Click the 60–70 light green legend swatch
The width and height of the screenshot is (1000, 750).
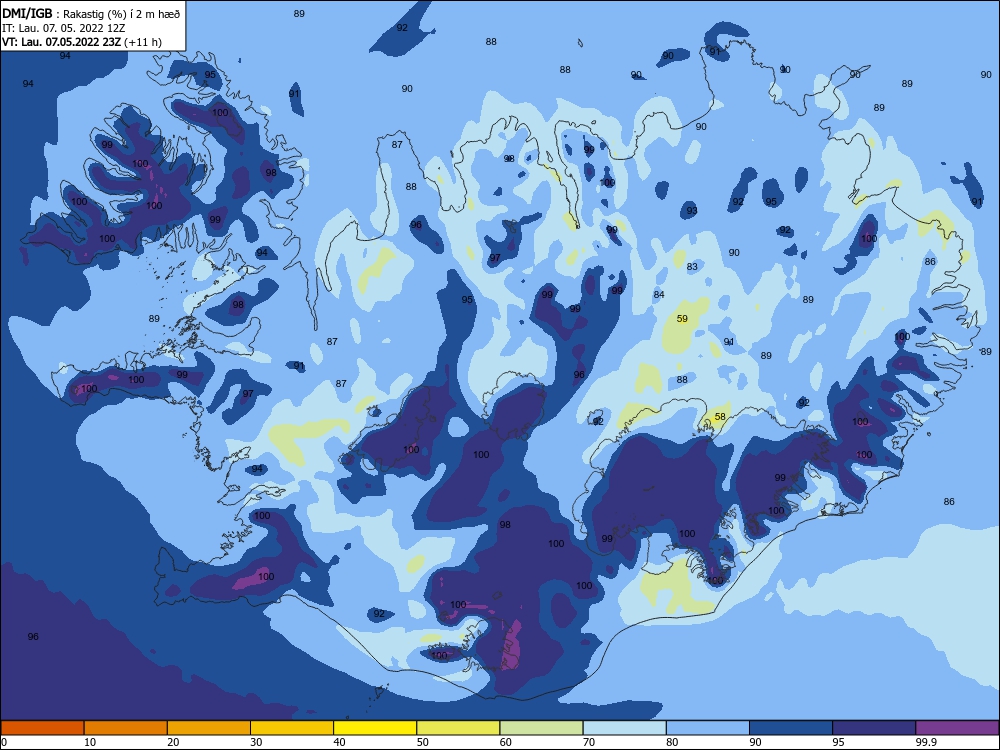click(541, 728)
